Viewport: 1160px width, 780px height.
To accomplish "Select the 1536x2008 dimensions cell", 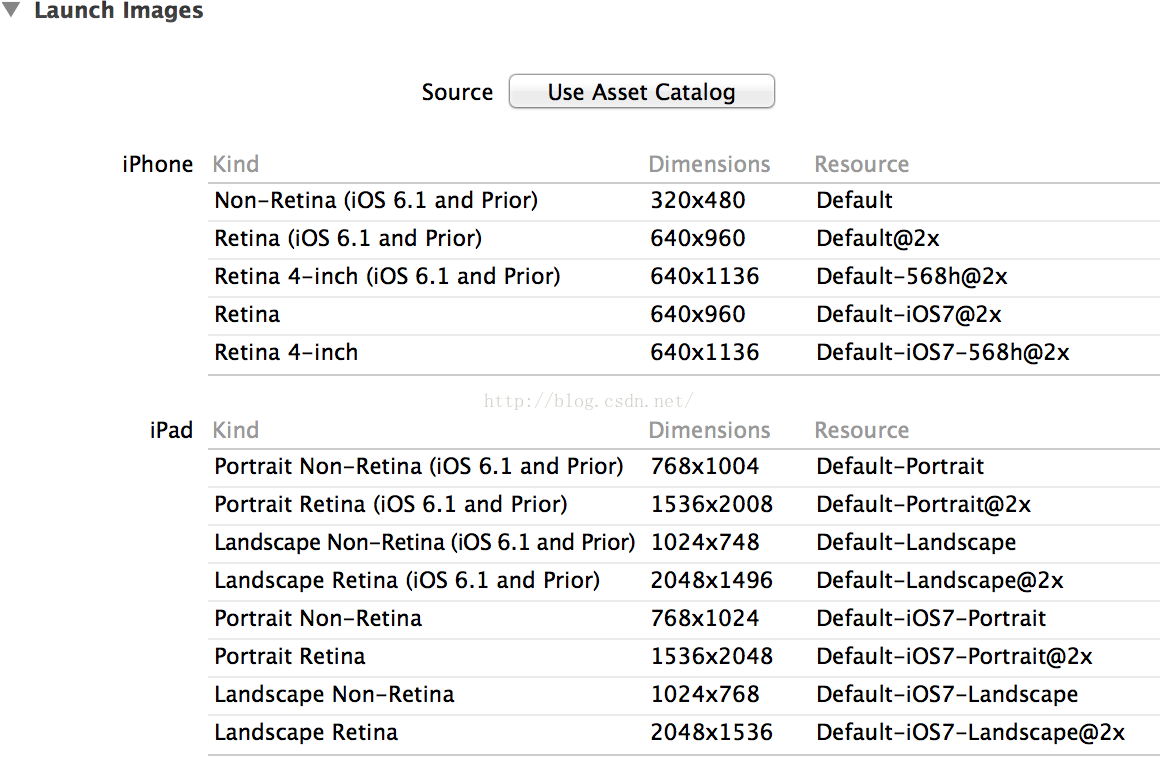I will click(712, 504).
